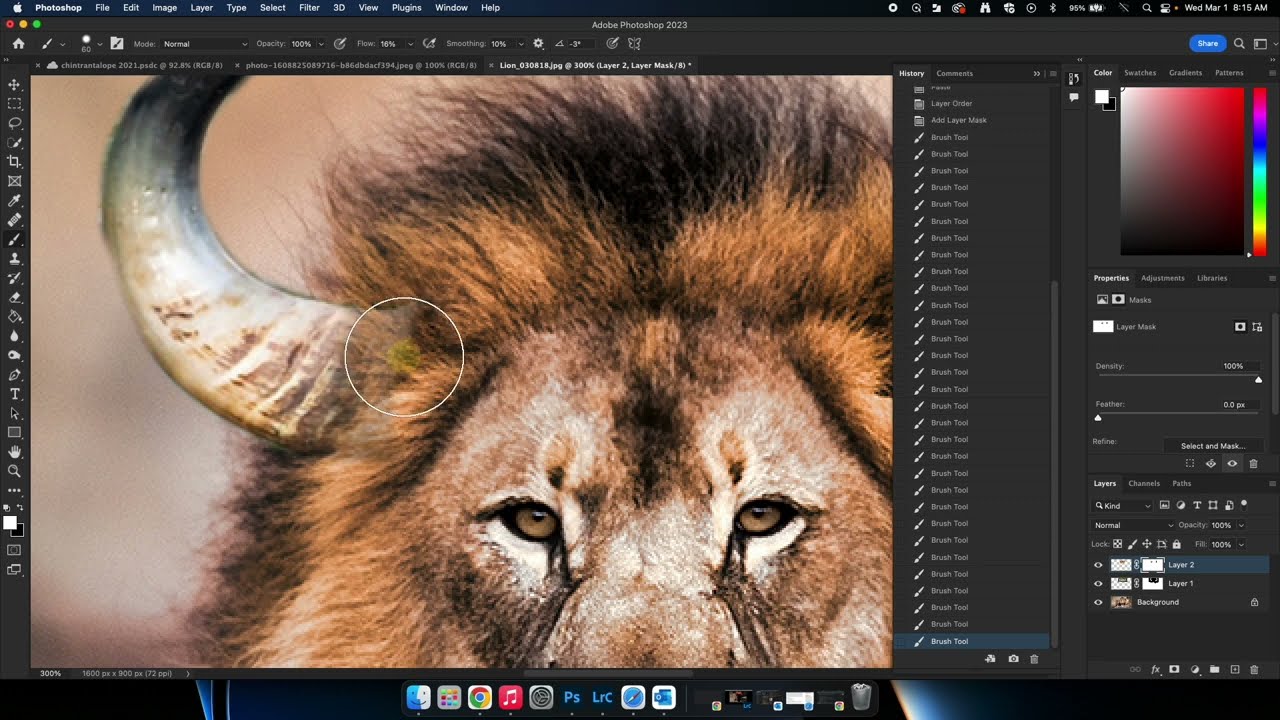Viewport: 1280px width, 720px height.
Task: Select the Clone Stamp tool
Action: tap(15, 259)
